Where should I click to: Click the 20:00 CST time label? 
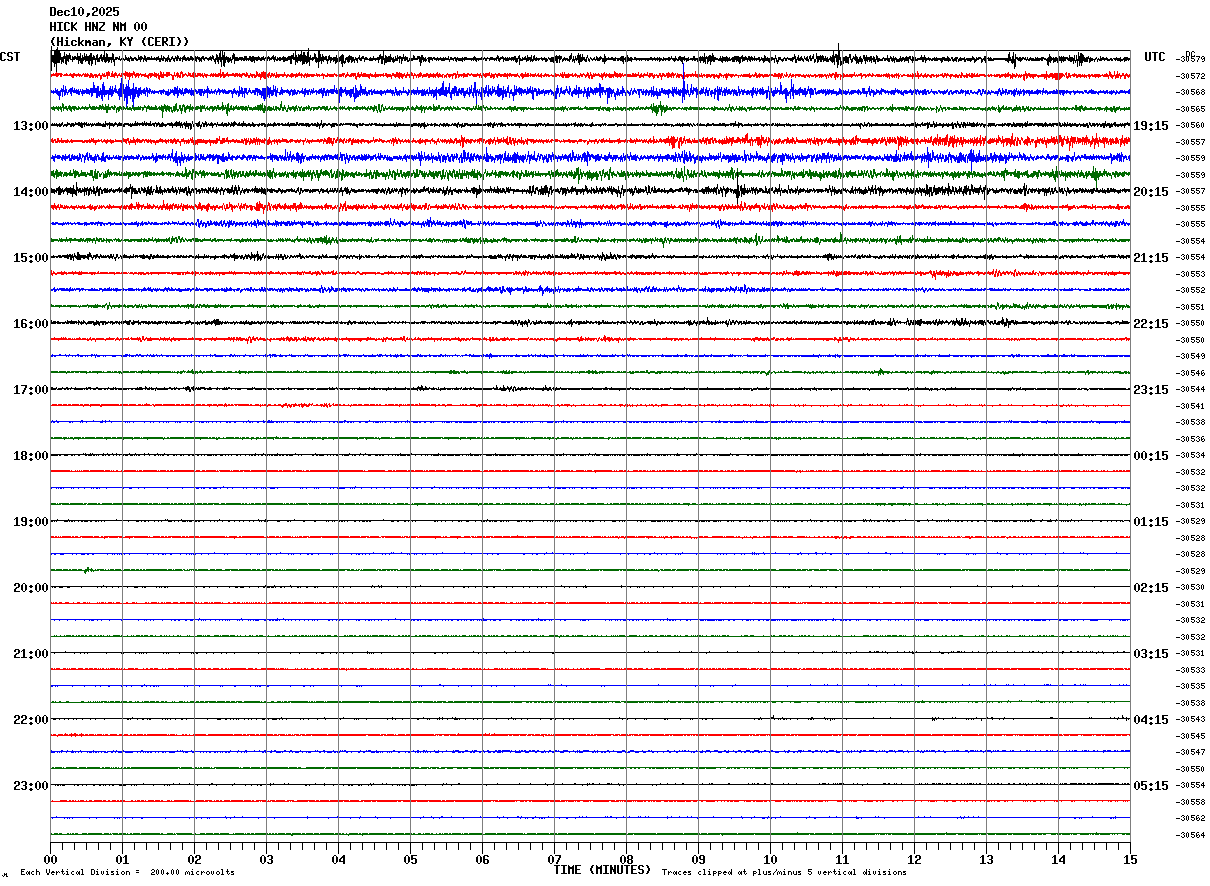tap(30, 588)
